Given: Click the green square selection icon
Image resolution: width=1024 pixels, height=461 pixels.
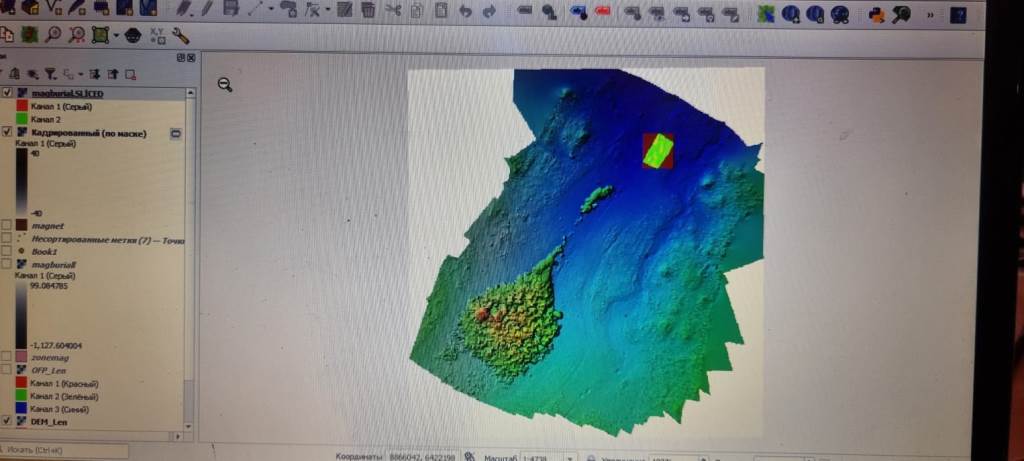Looking at the screenshot, I should [x=100, y=35].
